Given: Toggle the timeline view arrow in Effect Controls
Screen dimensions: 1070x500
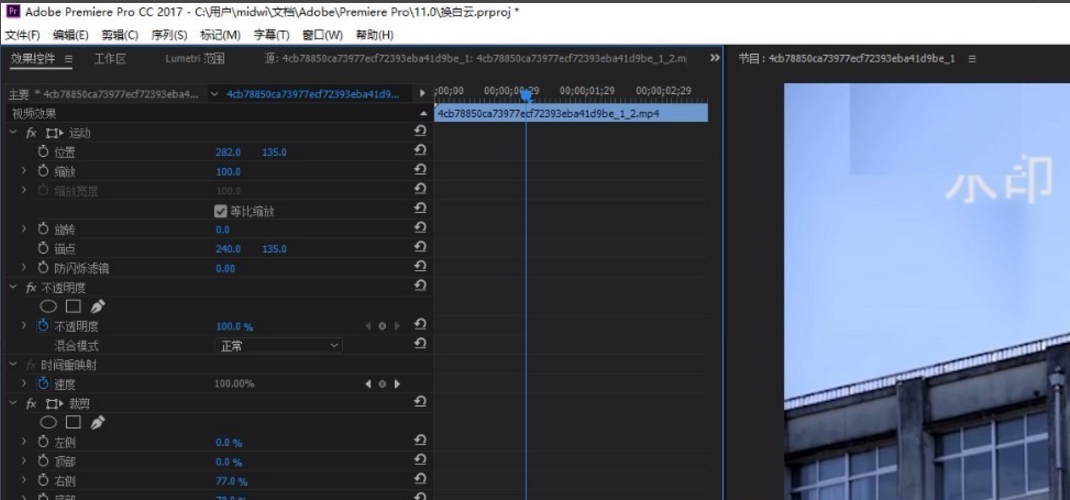Looking at the screenshot, I should click(x=422, y=93).
